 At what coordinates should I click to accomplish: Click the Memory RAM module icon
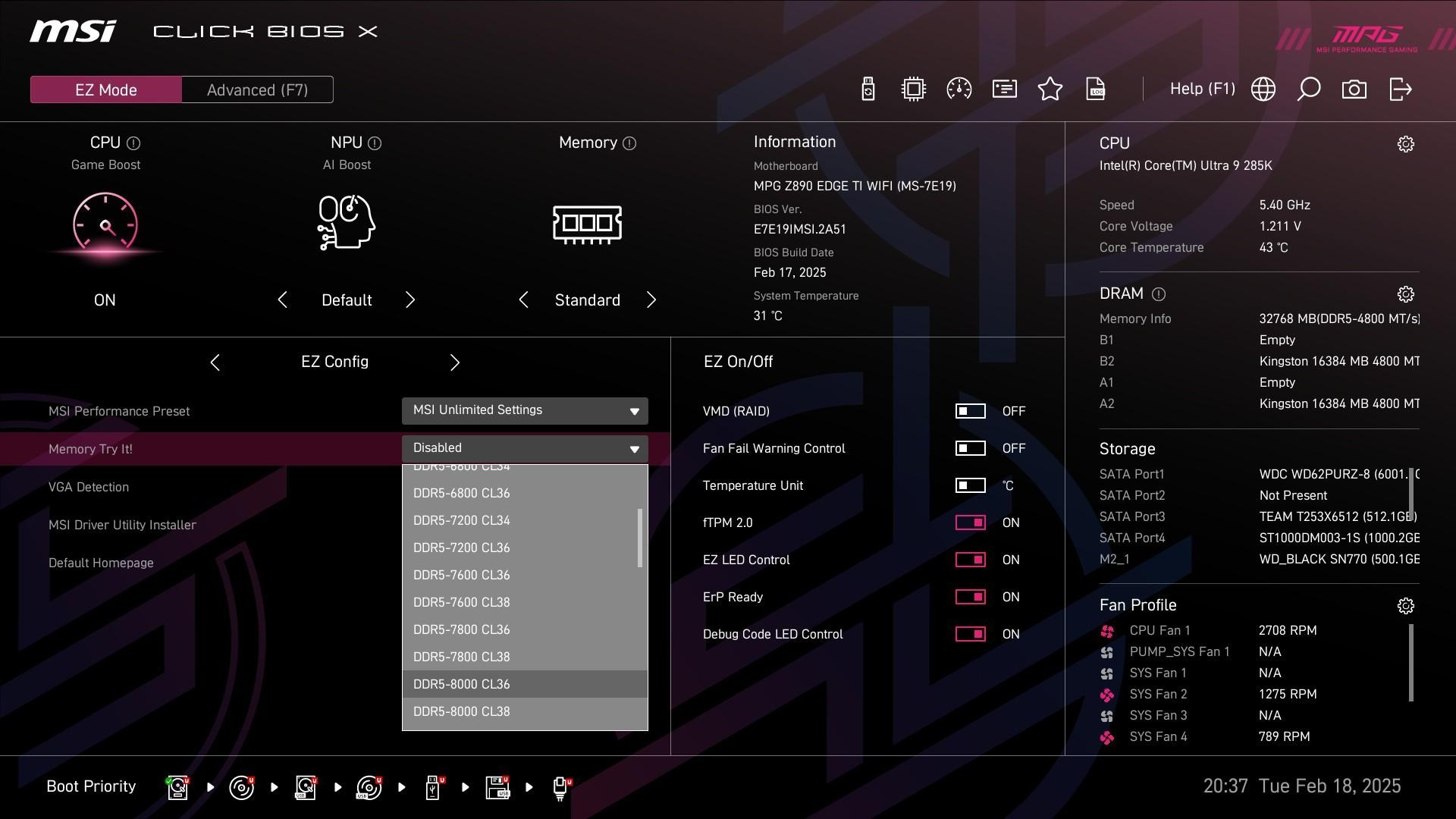point(588,224)
